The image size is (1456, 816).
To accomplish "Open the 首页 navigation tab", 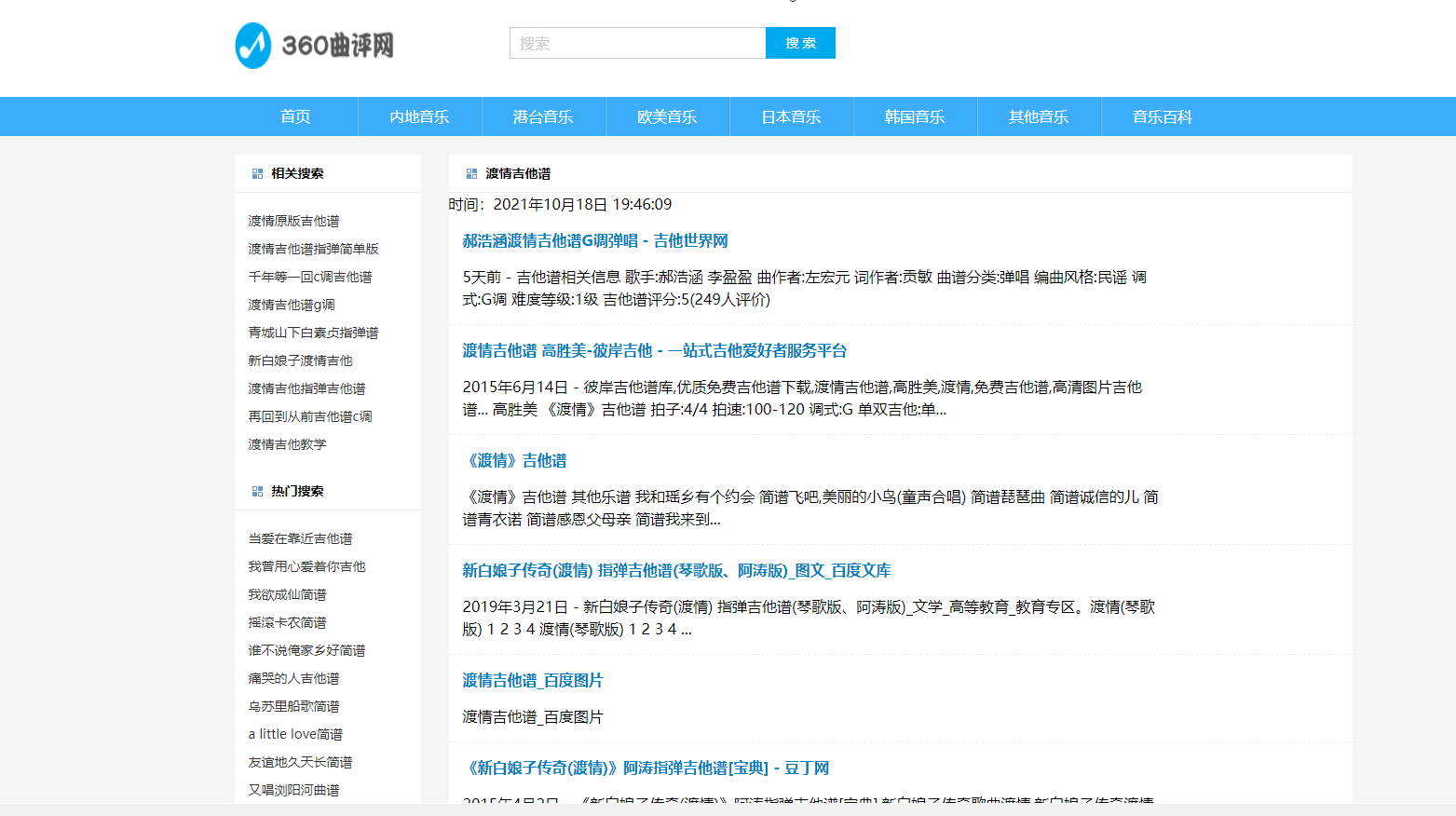I will [x=295, y=116].
